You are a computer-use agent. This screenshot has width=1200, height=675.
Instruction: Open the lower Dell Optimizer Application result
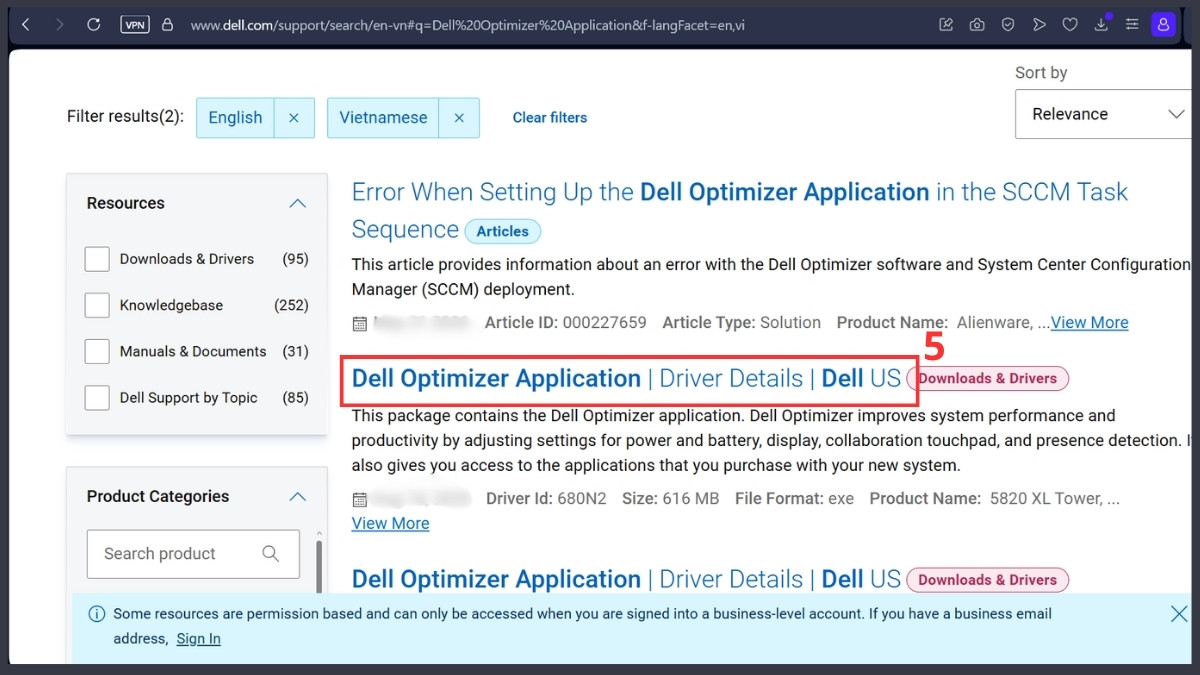click(x=626, y=579)
